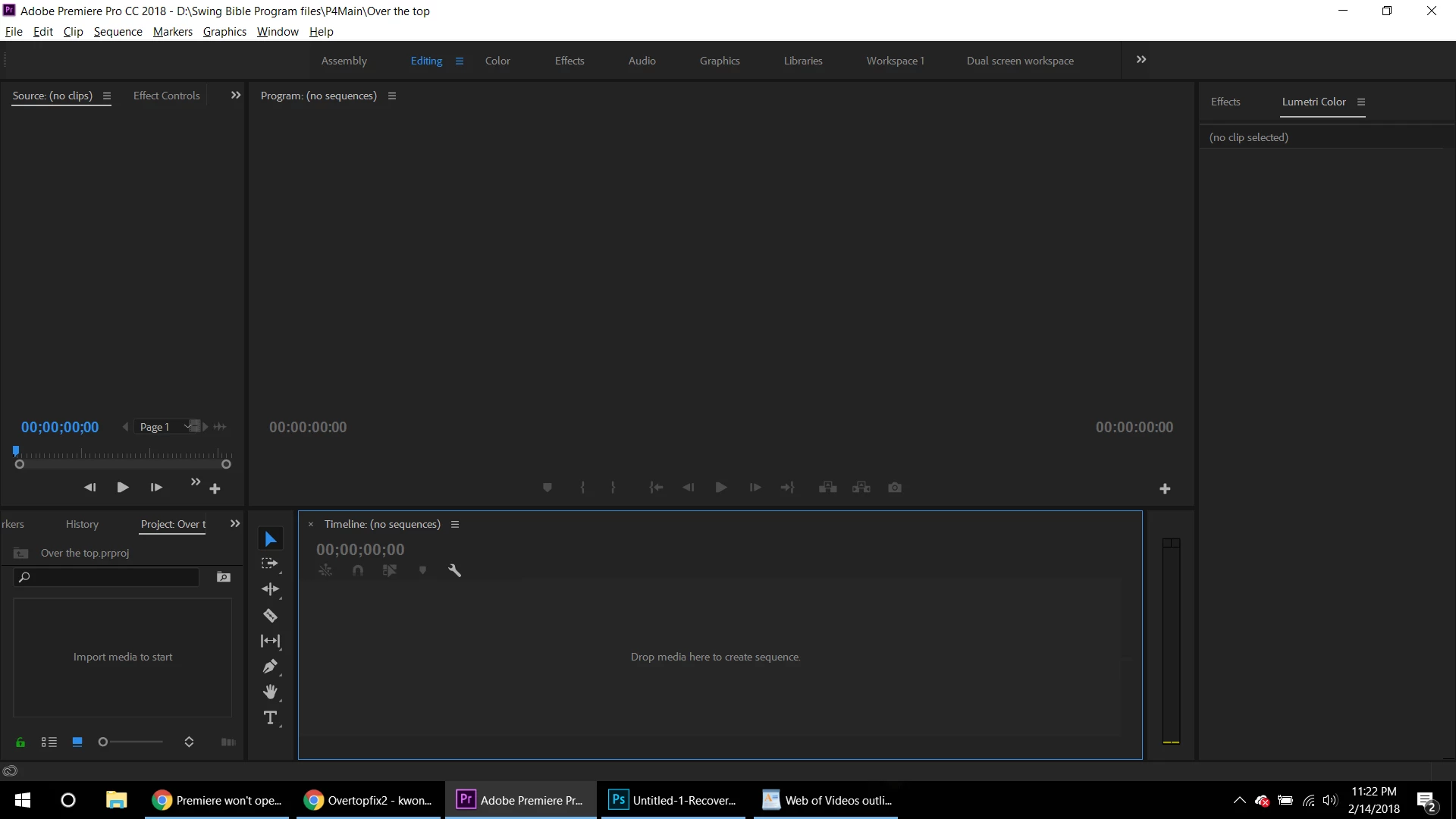Switch to the Color workspace tab

click(497, 61)
